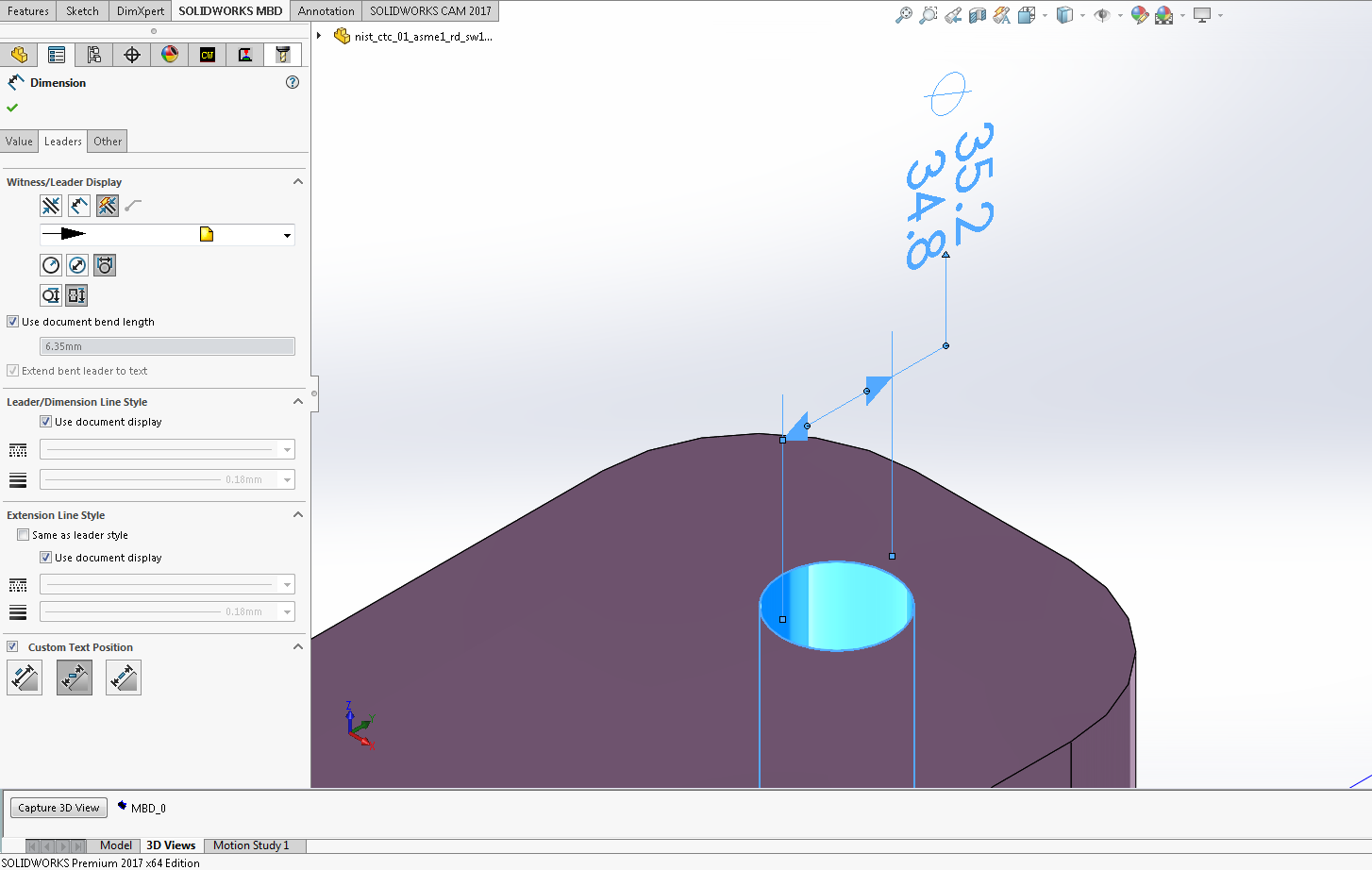Click the View Orientation cube icon
Viewport: 1372px width, 870px height.
click(1066, 15)
